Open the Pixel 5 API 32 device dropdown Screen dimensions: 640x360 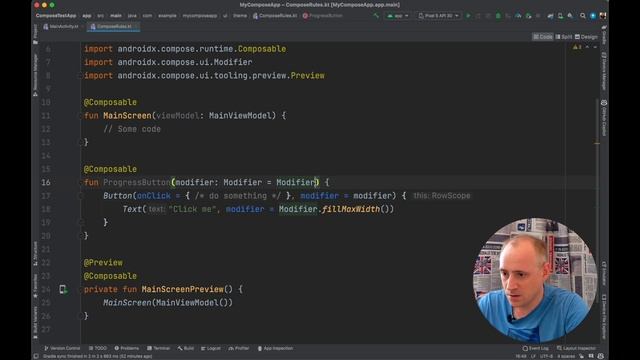[438, 16]
